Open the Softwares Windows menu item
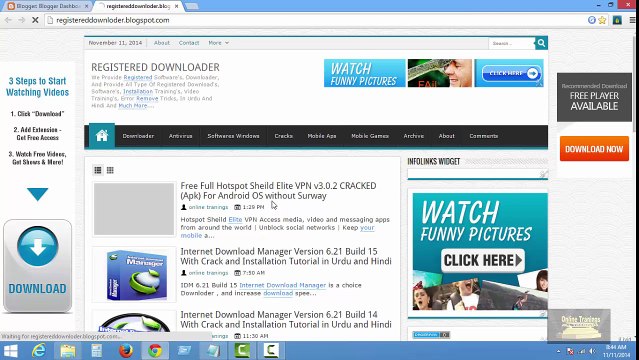 pos(233,136)
